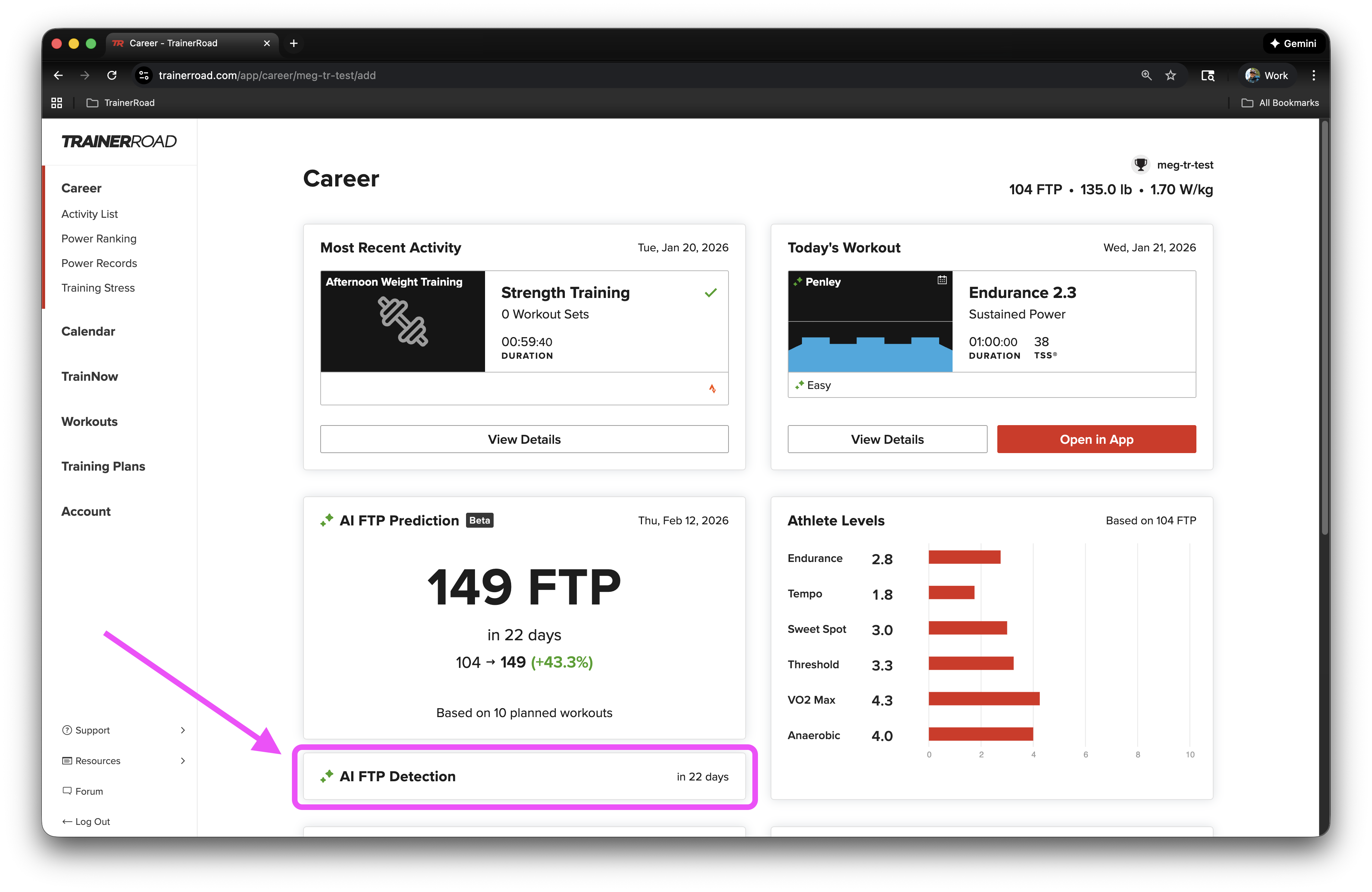Click the sparkle icon beside AI FTP Prediction
Image resolution: width=1372 pixels, height=892 pixels.
(x=327, y=520)
